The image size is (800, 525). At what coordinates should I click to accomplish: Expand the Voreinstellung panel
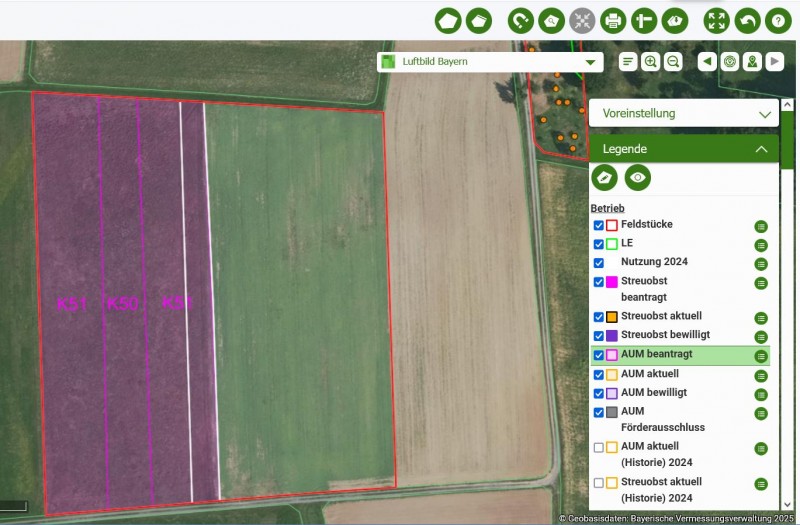click(x=684, y=113)
